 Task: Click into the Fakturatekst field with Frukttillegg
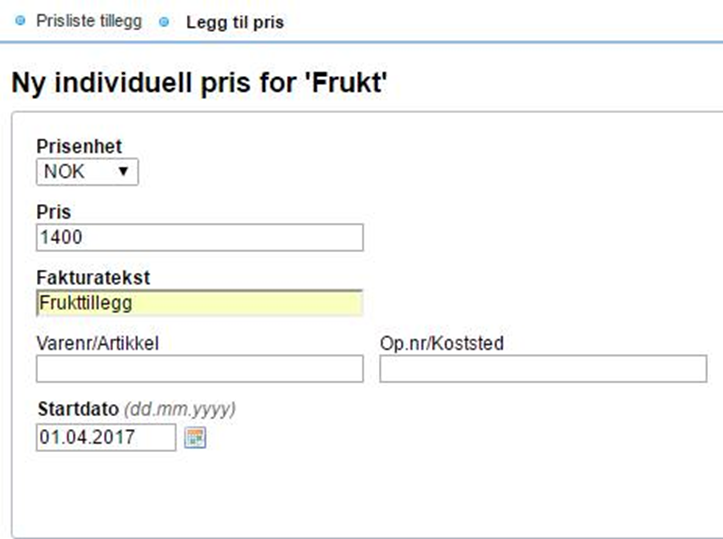pos(199,303)
